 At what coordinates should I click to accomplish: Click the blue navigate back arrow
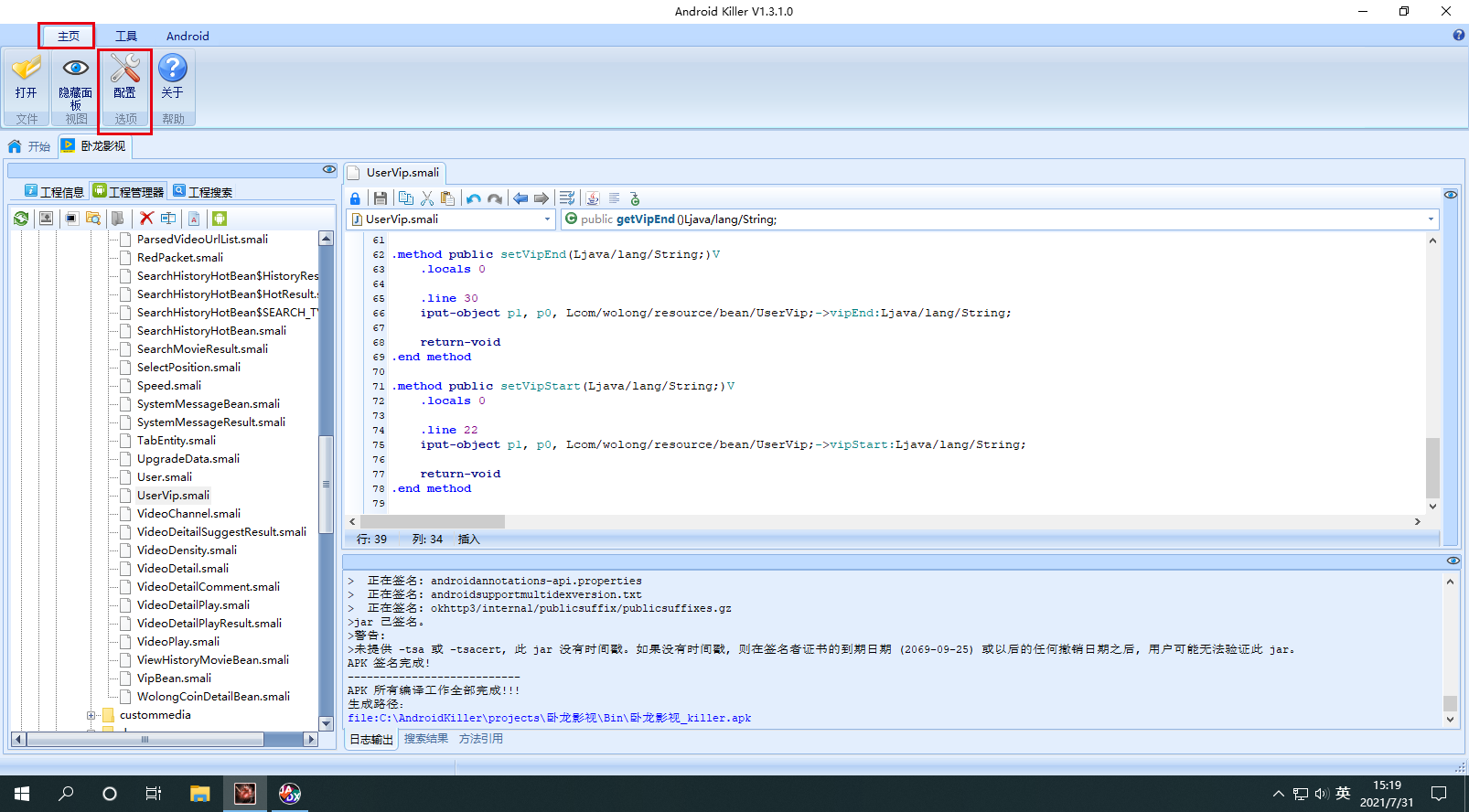coord(520,198)
